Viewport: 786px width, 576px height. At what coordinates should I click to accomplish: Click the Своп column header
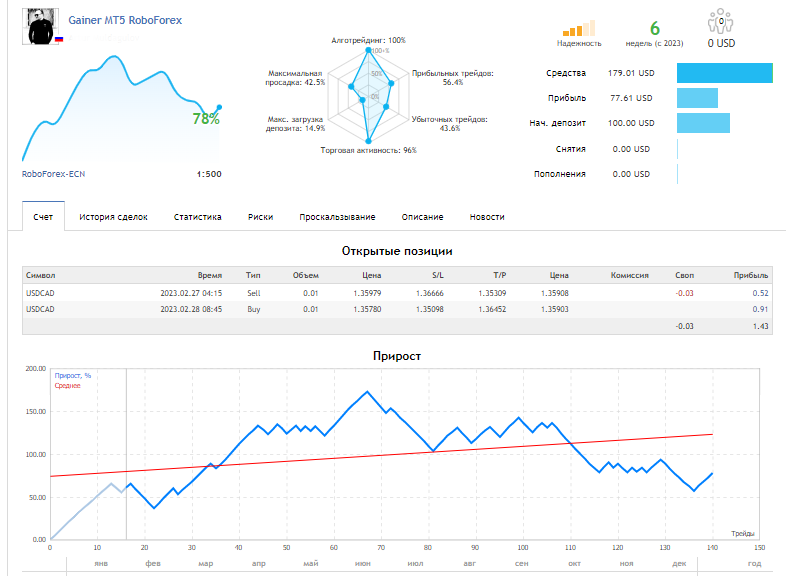(684, 275)
